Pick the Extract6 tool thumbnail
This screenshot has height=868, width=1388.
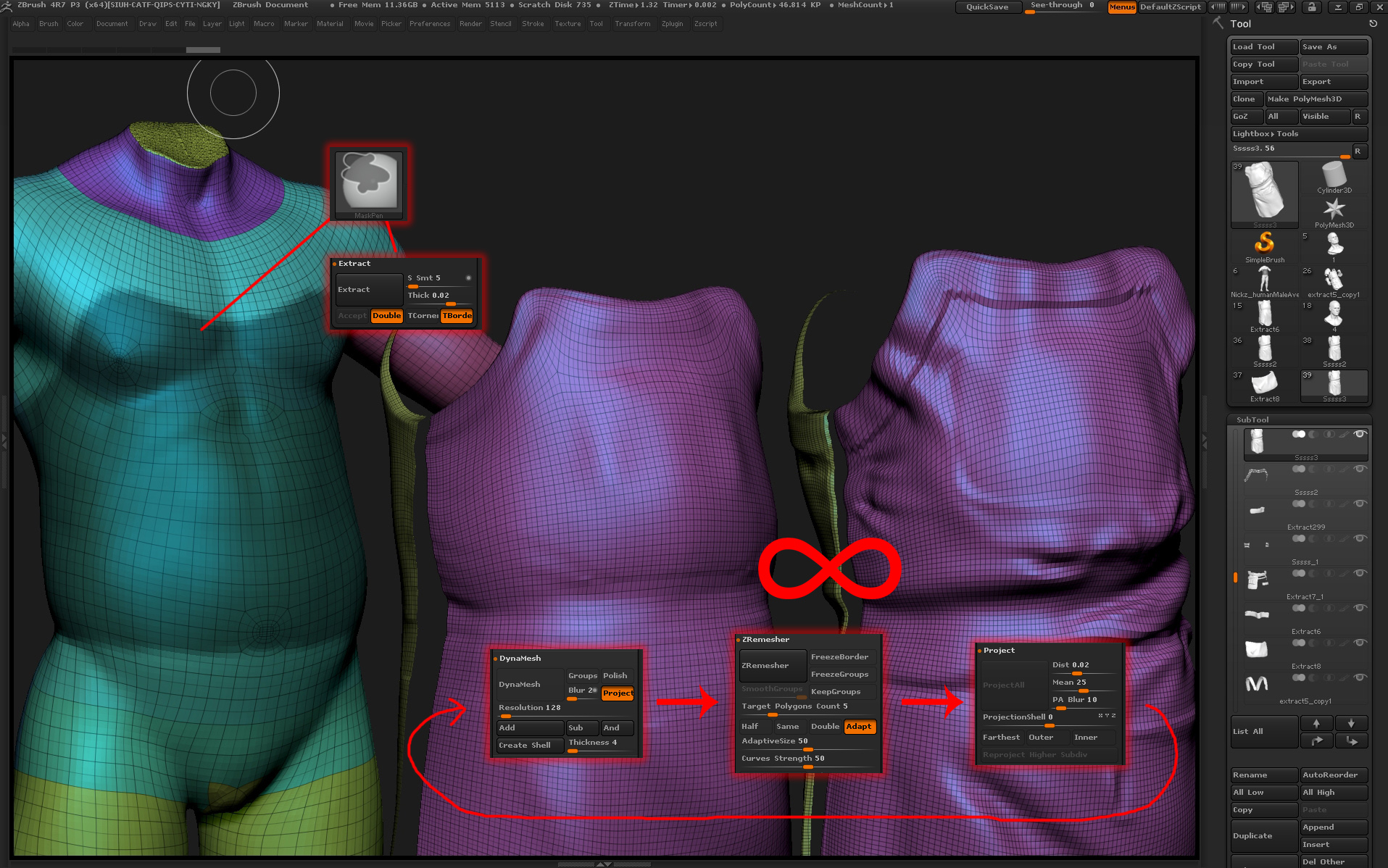[1264, 317]
